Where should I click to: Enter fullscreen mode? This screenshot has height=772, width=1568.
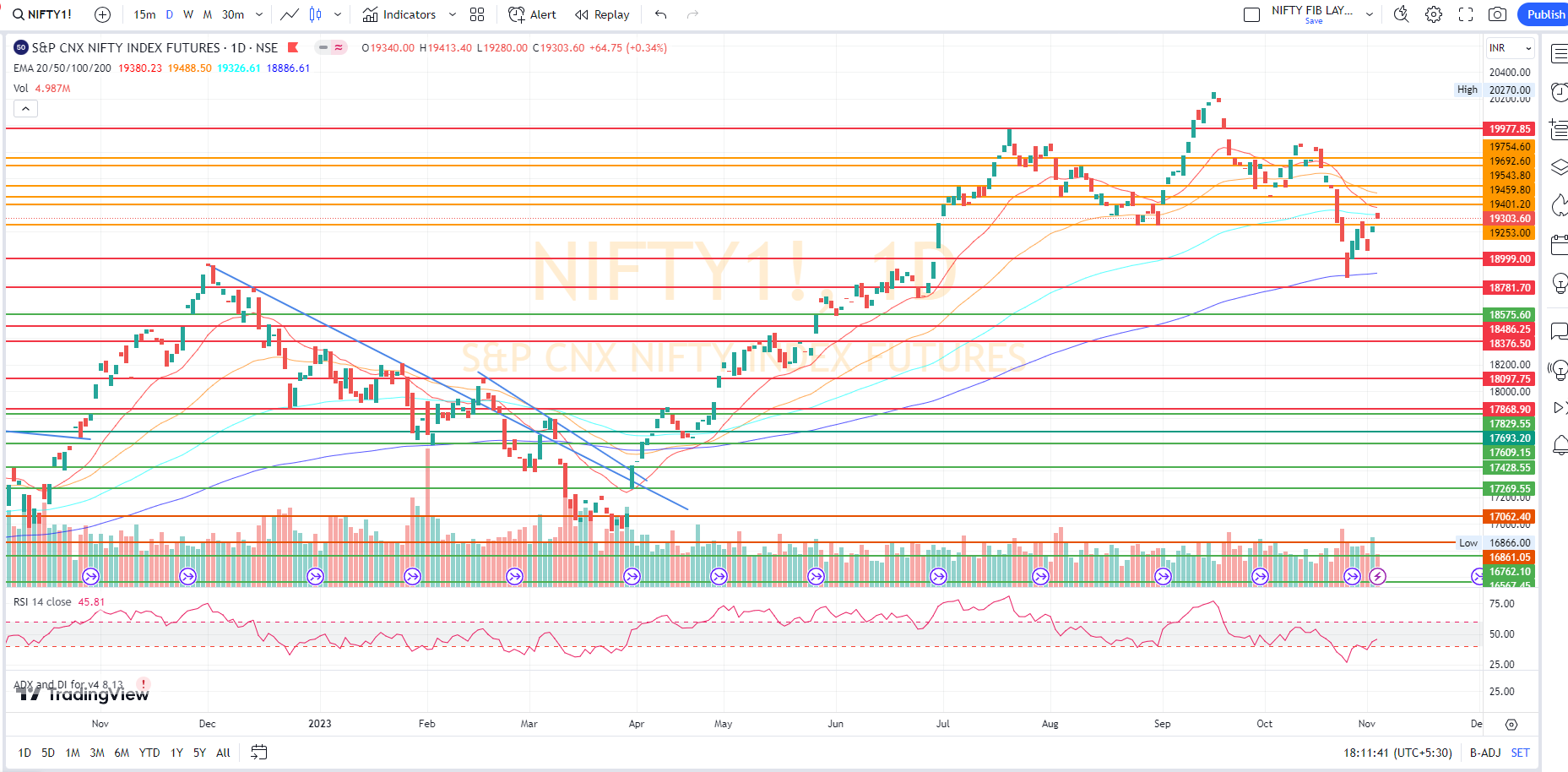pos(1466,14)
